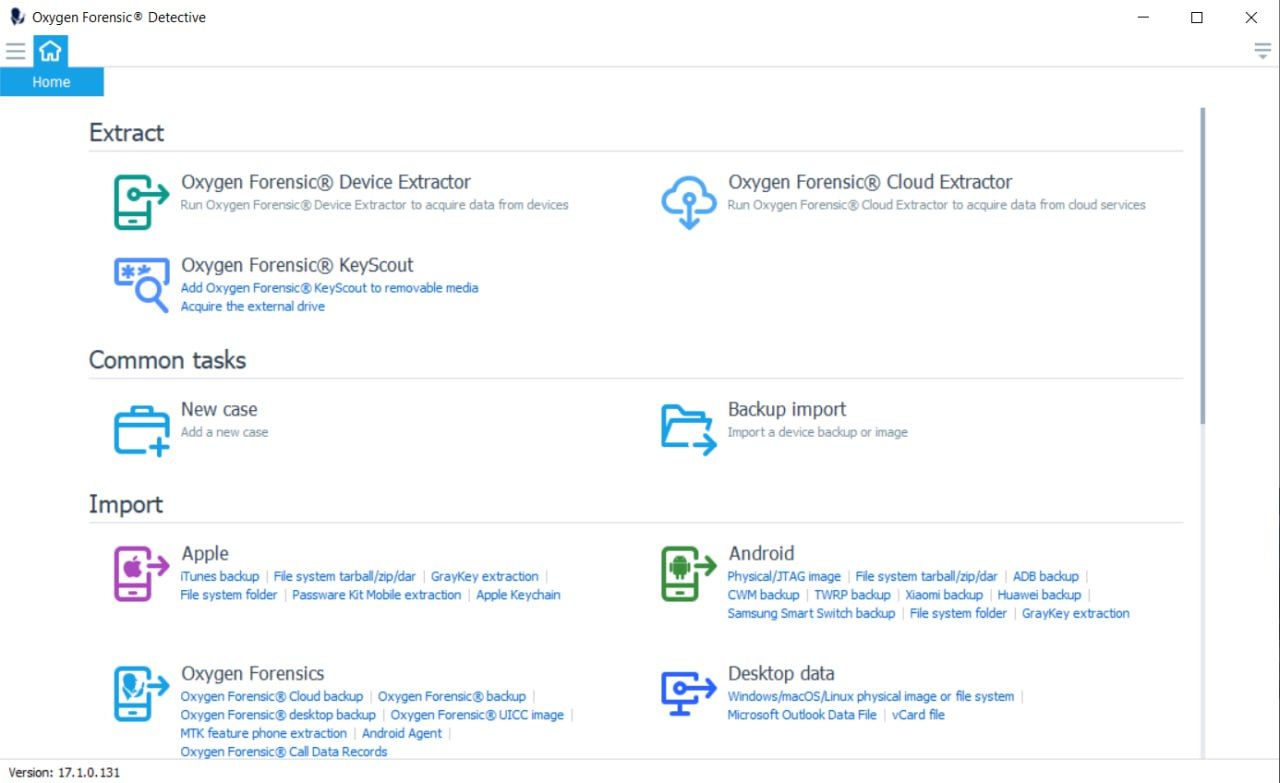Click the Apple import phone icon
The height and width of the screenshot is (783, 1280).
click(x=141, y=574)
